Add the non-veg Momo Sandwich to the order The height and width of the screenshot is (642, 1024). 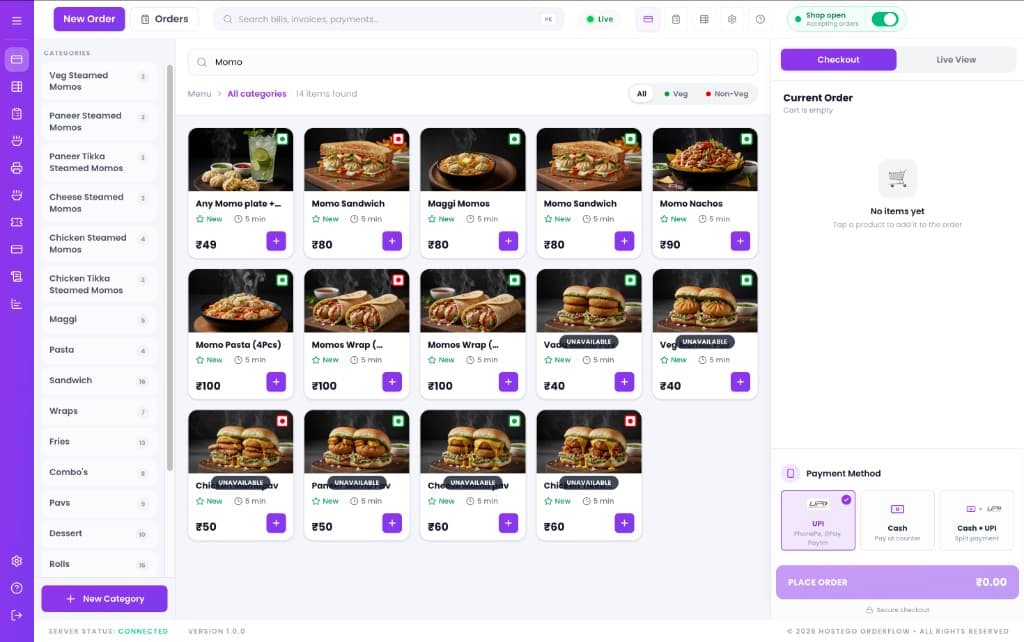(x=392, y=241)
